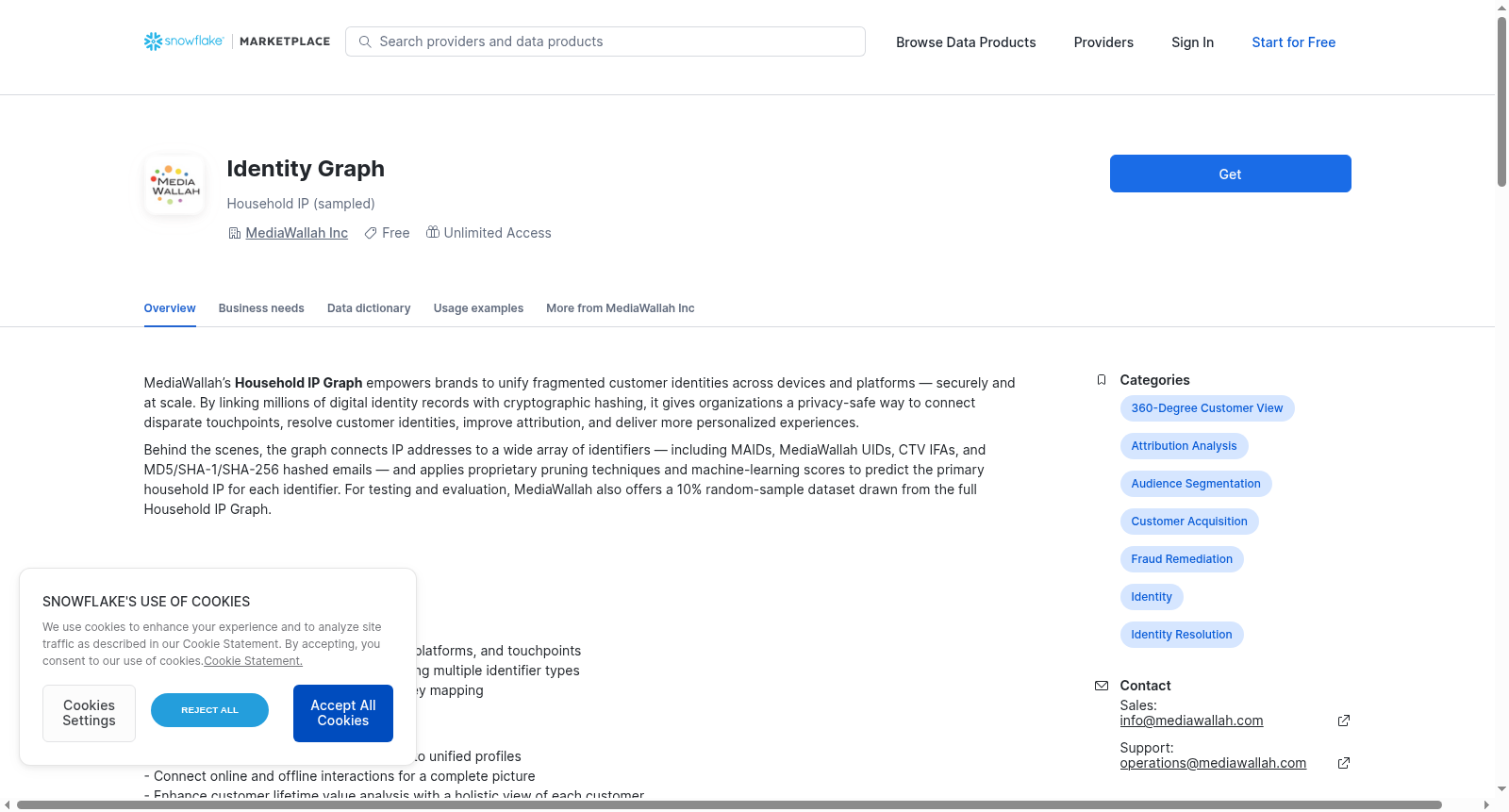This screenshot has width=1509, height=812.
Task: Click the Contact envelope icon
Action: tap(1101, 686)
